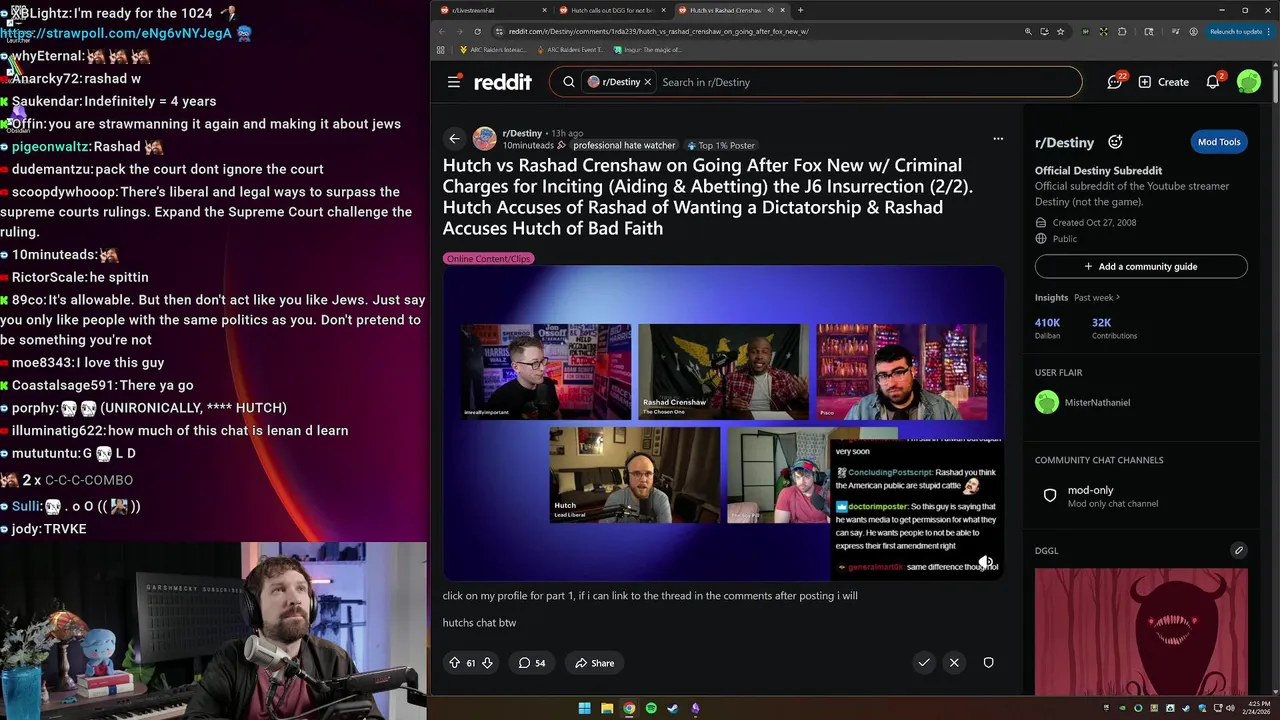This screenshot has height=720, width=1280.
Task: Unmute the embedded video speaker icon
Action: (x=985, y=562)
